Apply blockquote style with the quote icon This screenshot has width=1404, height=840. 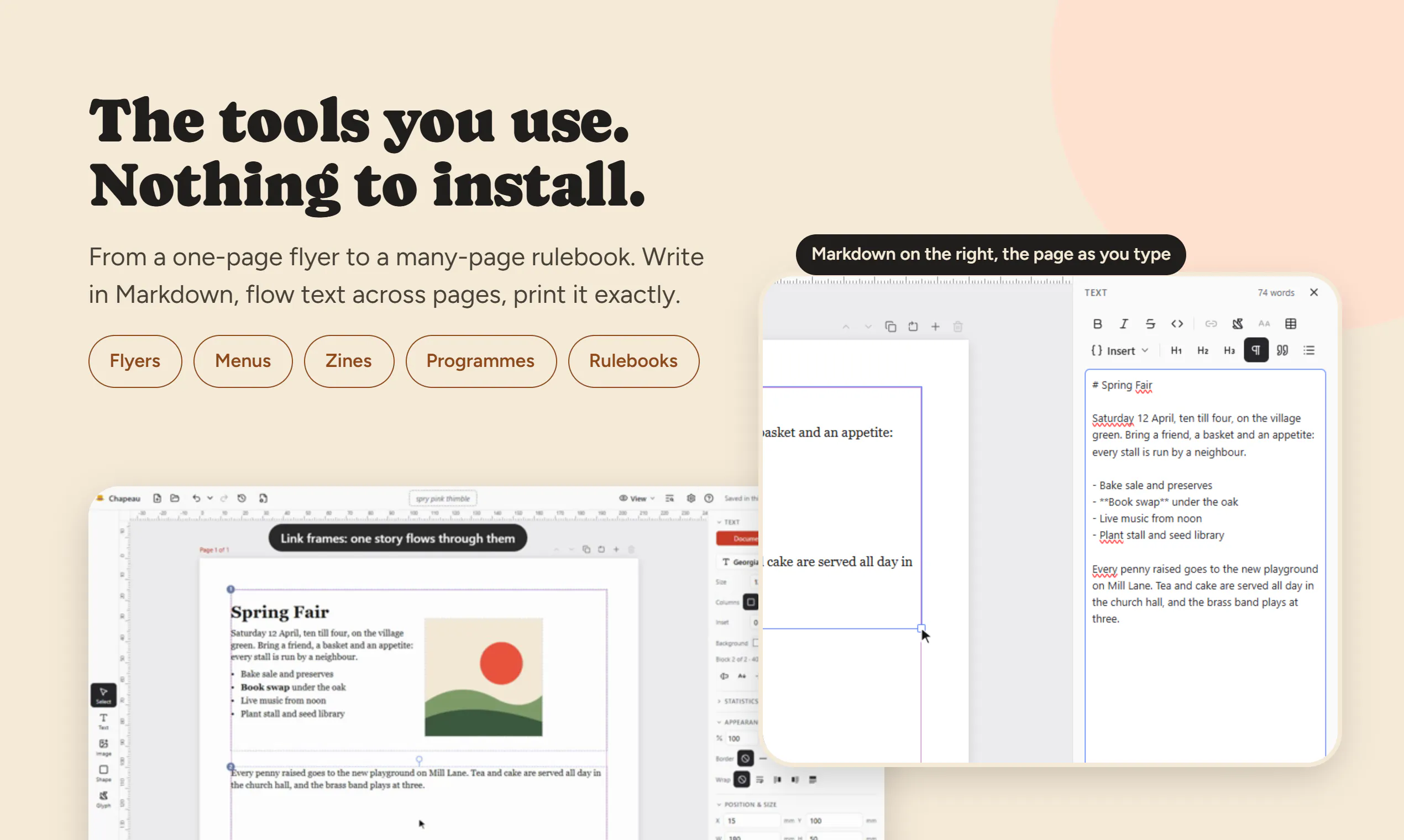(1282, 350)
